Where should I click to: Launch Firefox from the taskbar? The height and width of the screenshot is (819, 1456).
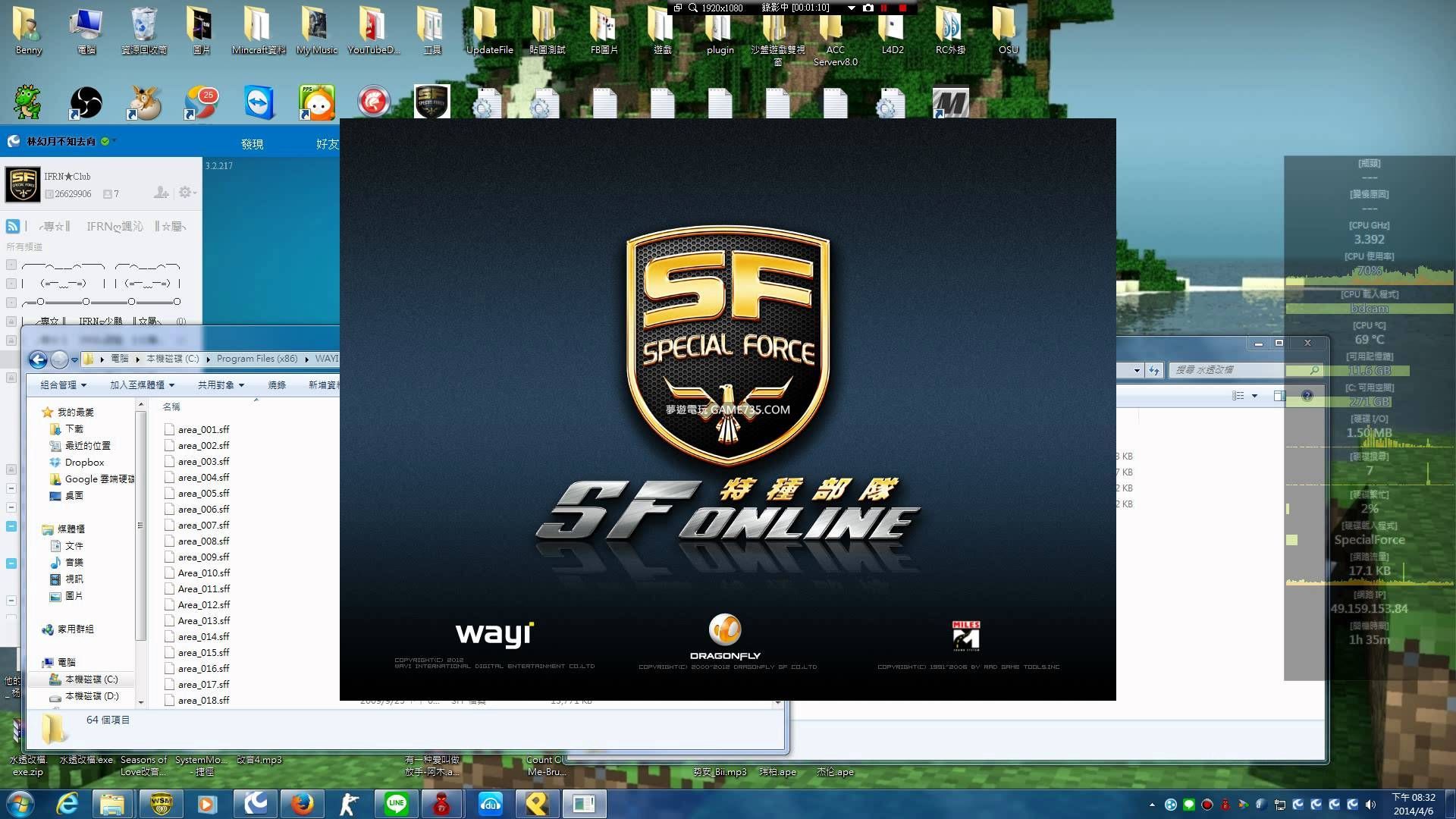click(x=303, y=804)
